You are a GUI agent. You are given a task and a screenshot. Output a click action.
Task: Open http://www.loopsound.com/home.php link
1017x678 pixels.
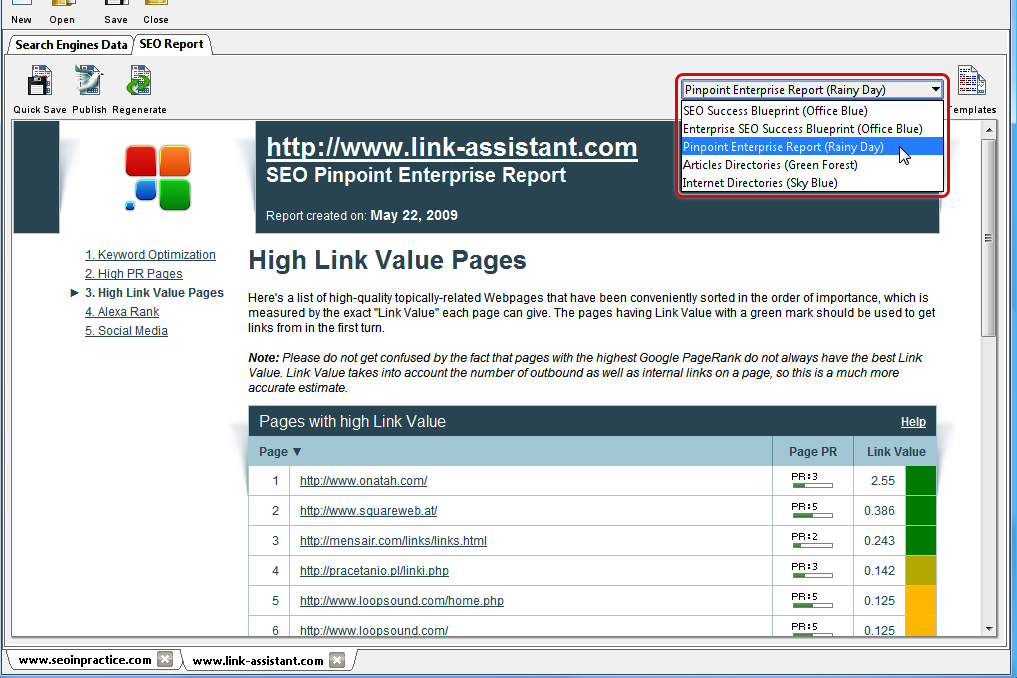tap(401, 601)
